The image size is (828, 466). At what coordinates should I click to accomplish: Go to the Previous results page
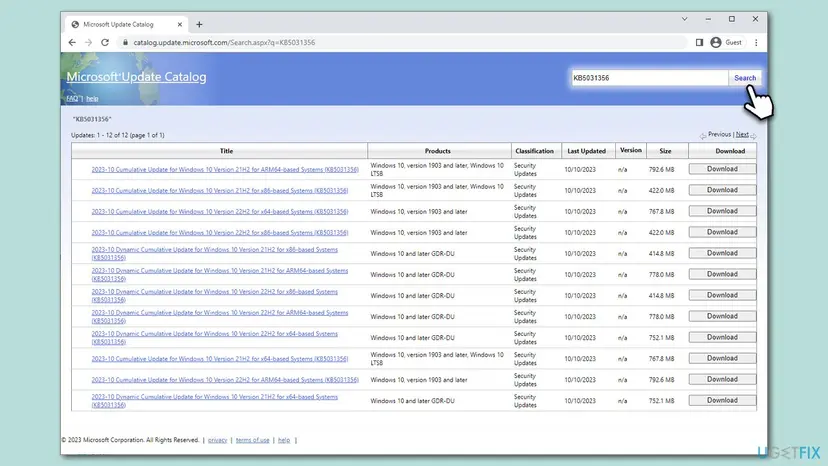719,134
